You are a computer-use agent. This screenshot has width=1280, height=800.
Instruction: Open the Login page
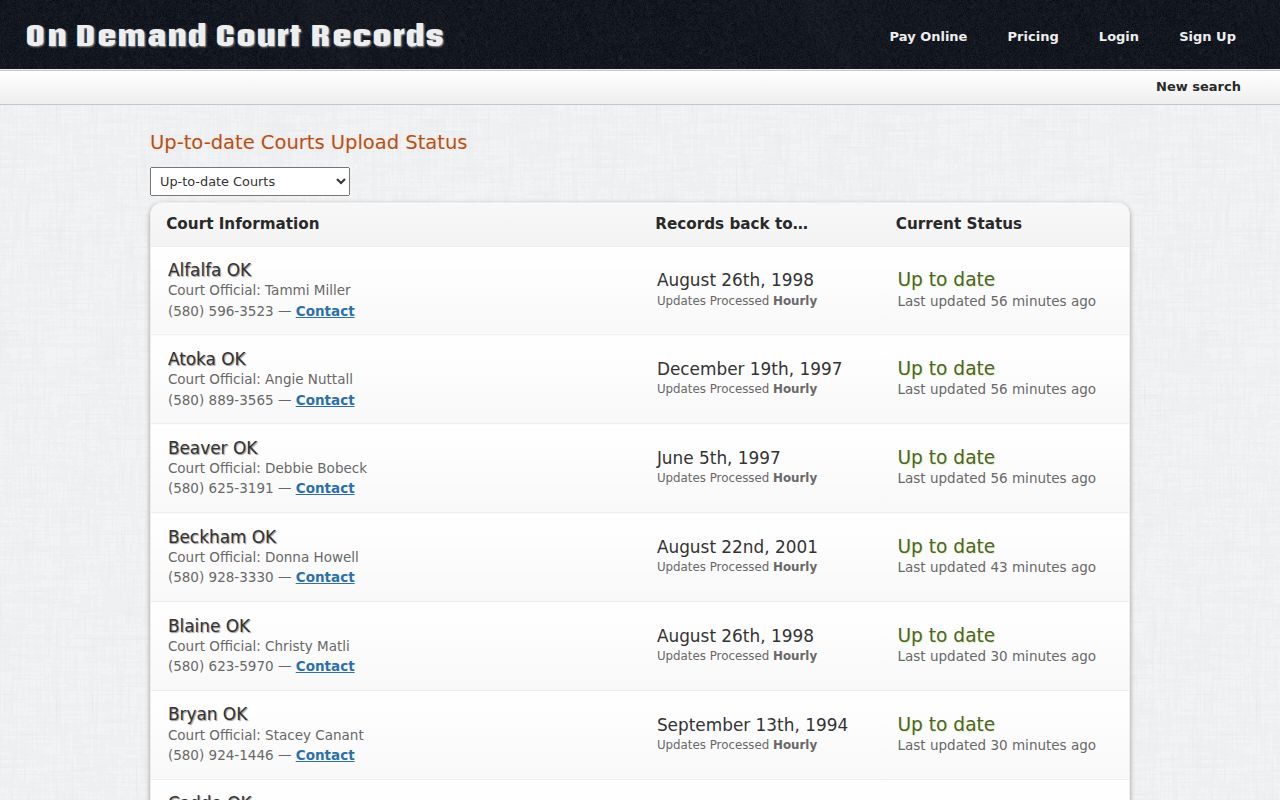coord(1118,36)
